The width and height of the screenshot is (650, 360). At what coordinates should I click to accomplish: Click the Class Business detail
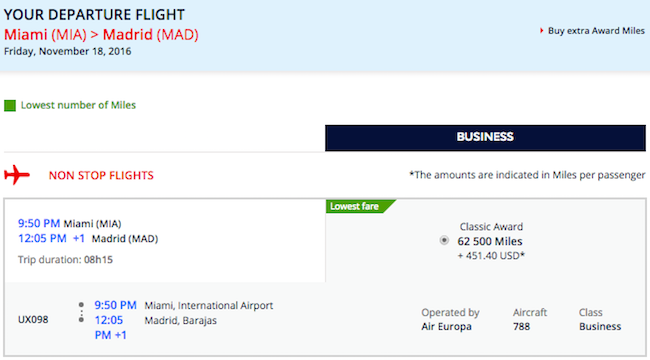(600, 319)
